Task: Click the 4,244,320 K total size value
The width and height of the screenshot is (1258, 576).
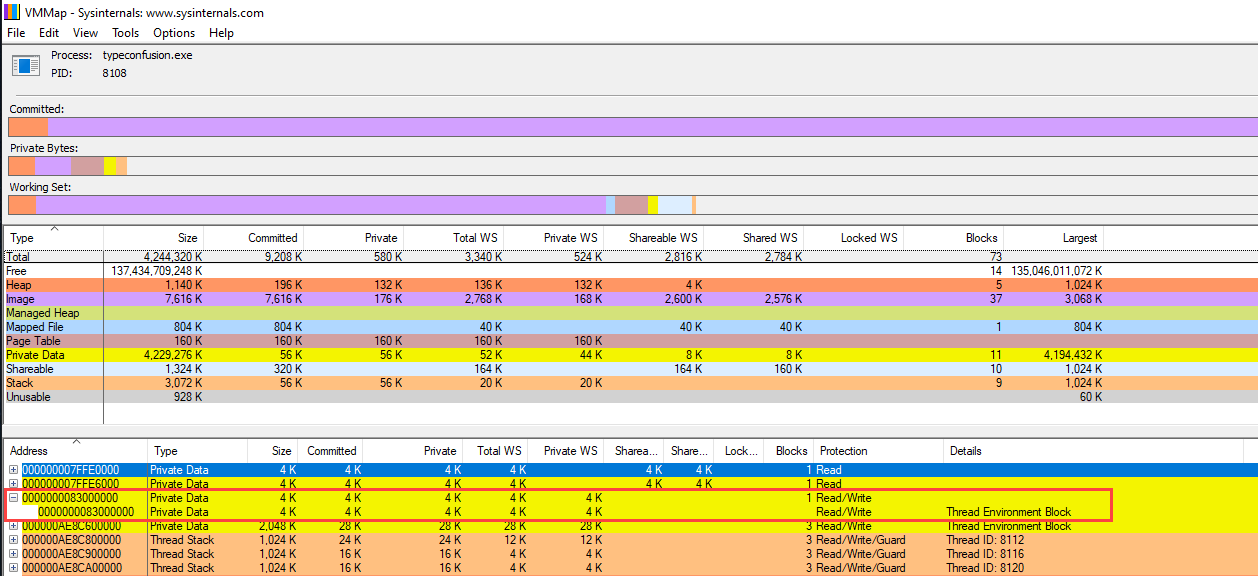Action: coord(171,257)
